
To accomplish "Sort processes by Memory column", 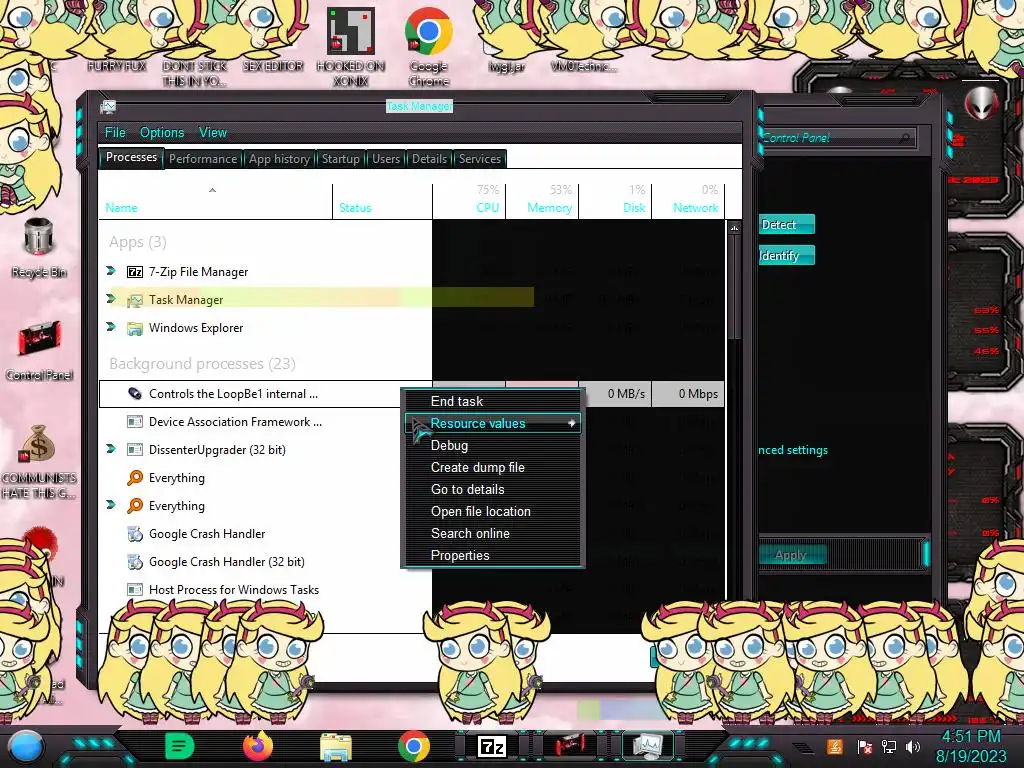I will [x=542, y=199].
